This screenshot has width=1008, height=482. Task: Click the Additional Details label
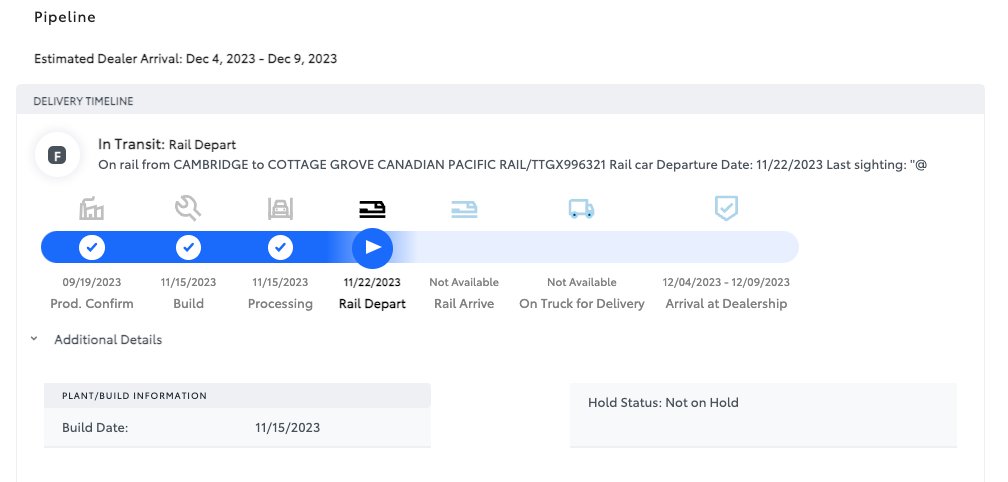(108, 340)
